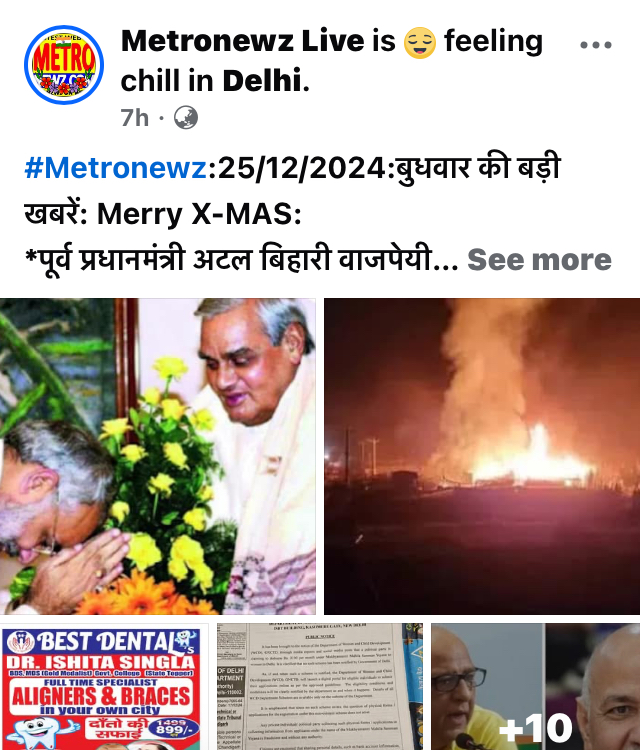
Task: Open the Metronewz Live page name
Action: pos(242,41)
